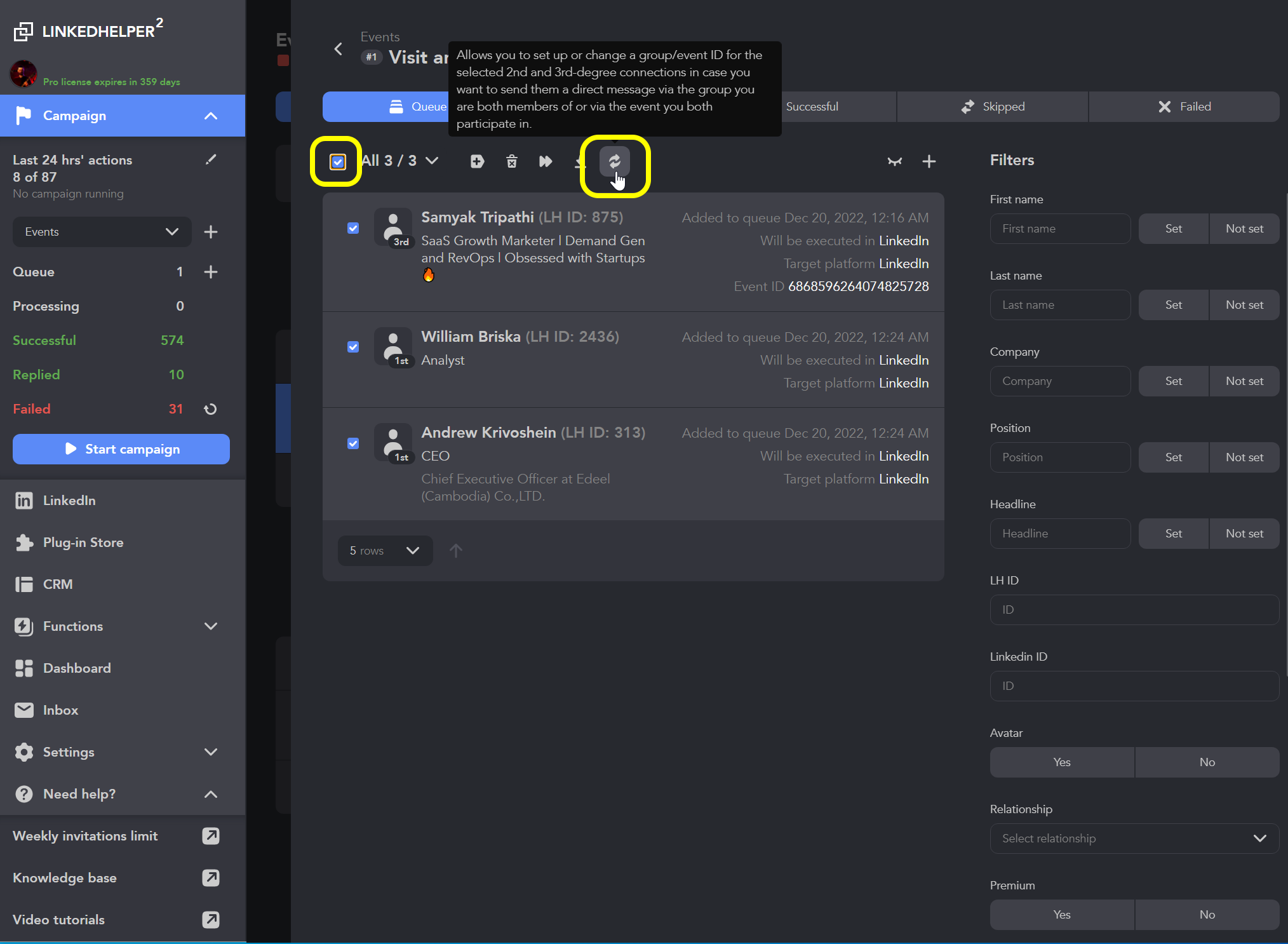
Task: Select Yes for Avatar filter
Action: click(1062, 762)
